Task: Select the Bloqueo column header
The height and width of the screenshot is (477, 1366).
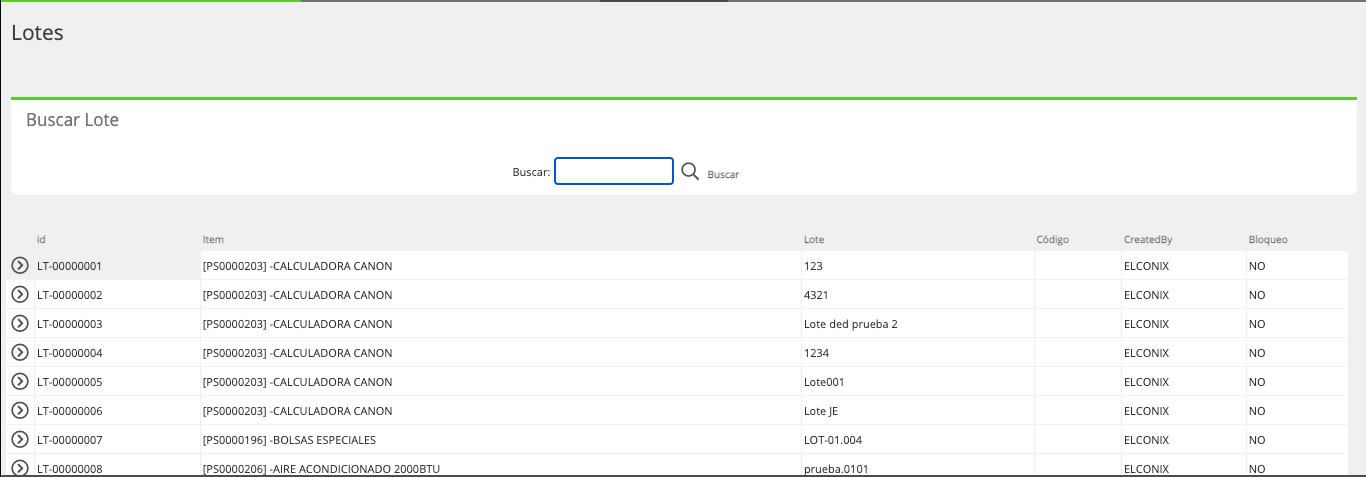Action: point(1268,240)
